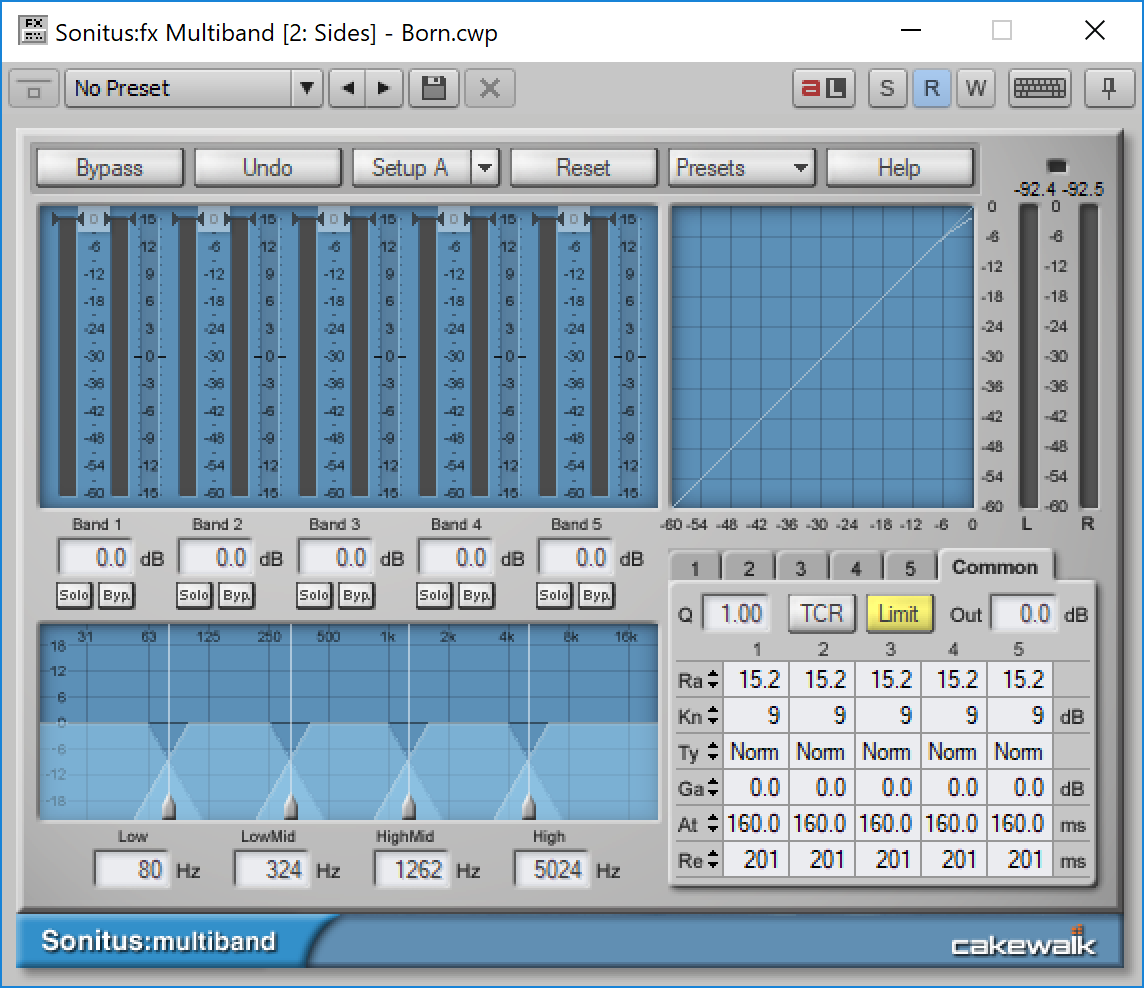Open Help
Viewport: 1144px width, 988px height.
(899, 167)
